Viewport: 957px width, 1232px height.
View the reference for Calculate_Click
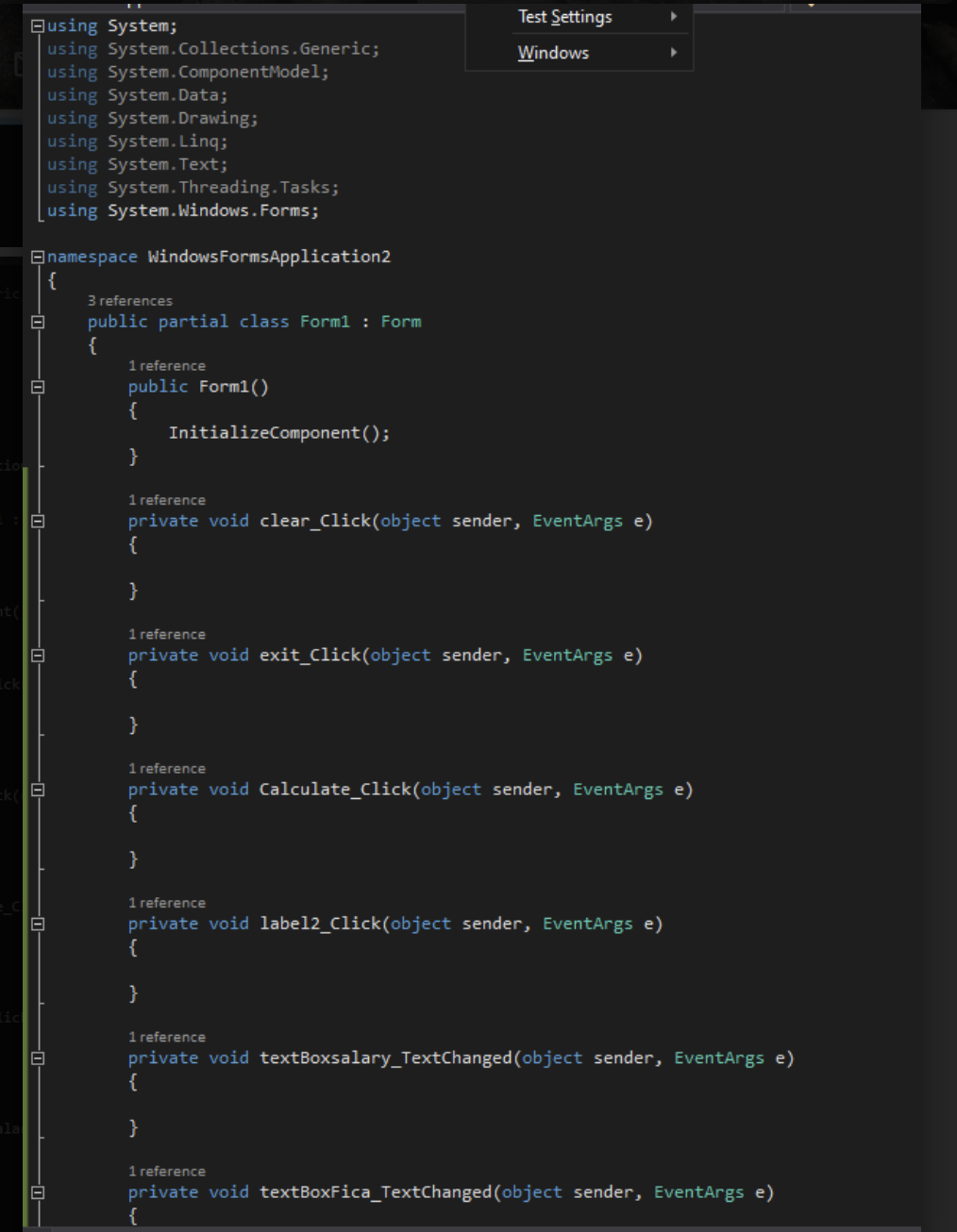pos(168,768)
